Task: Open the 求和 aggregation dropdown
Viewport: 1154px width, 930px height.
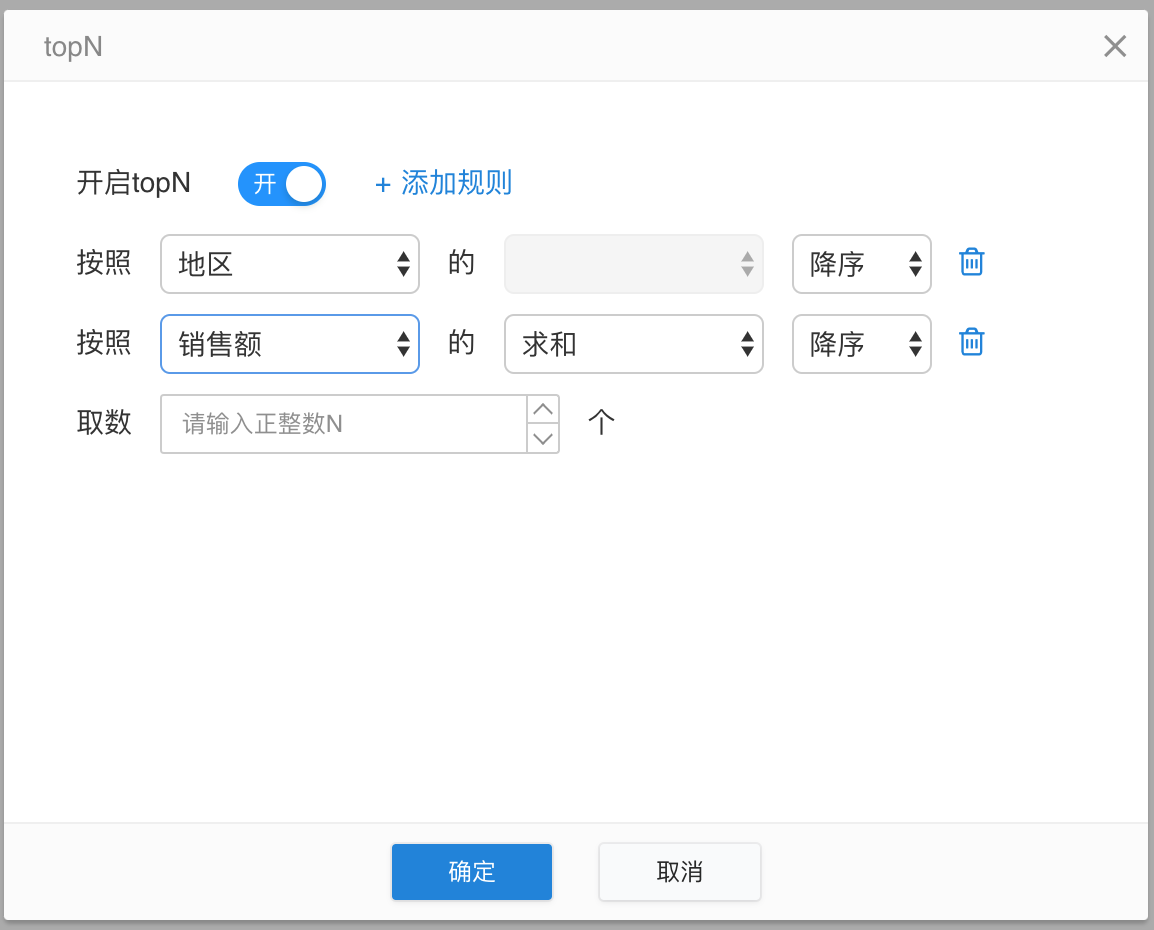Action: [x=634, y=344]
